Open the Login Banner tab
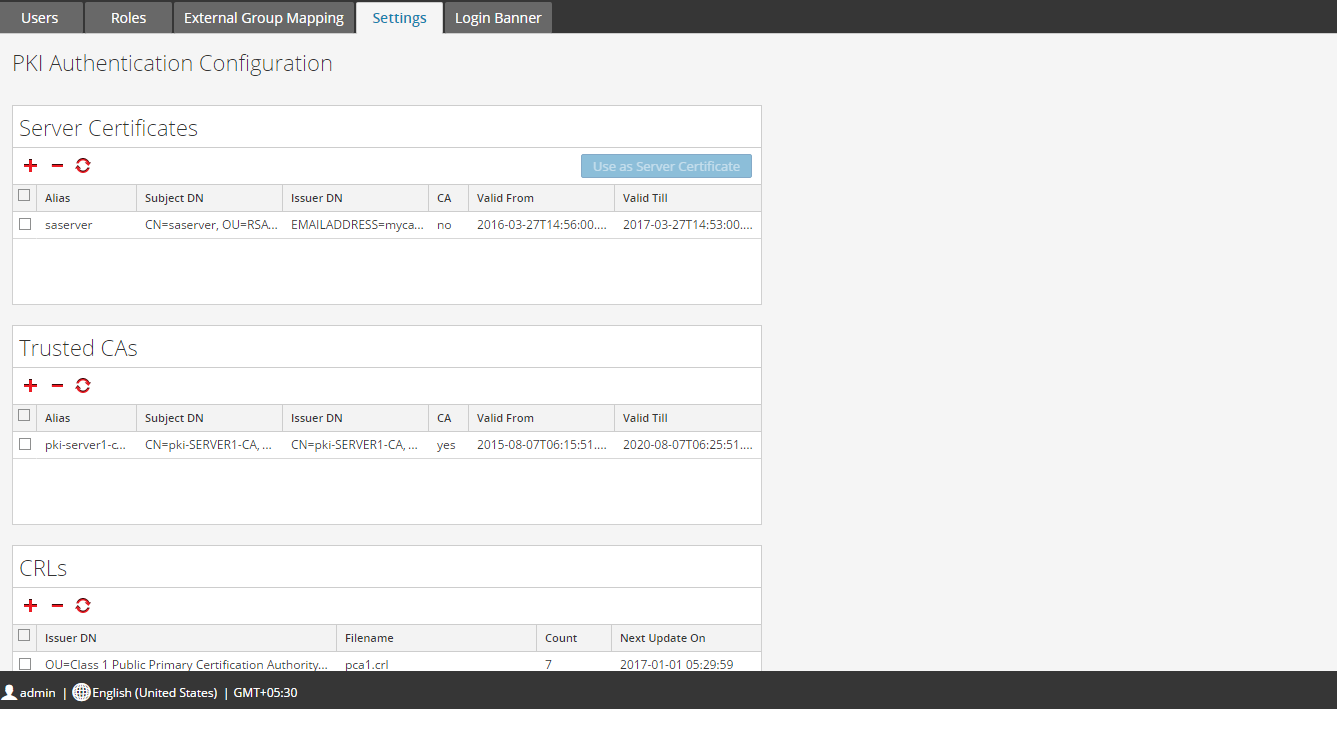The image size is (1337, 735). click(498, 18)
